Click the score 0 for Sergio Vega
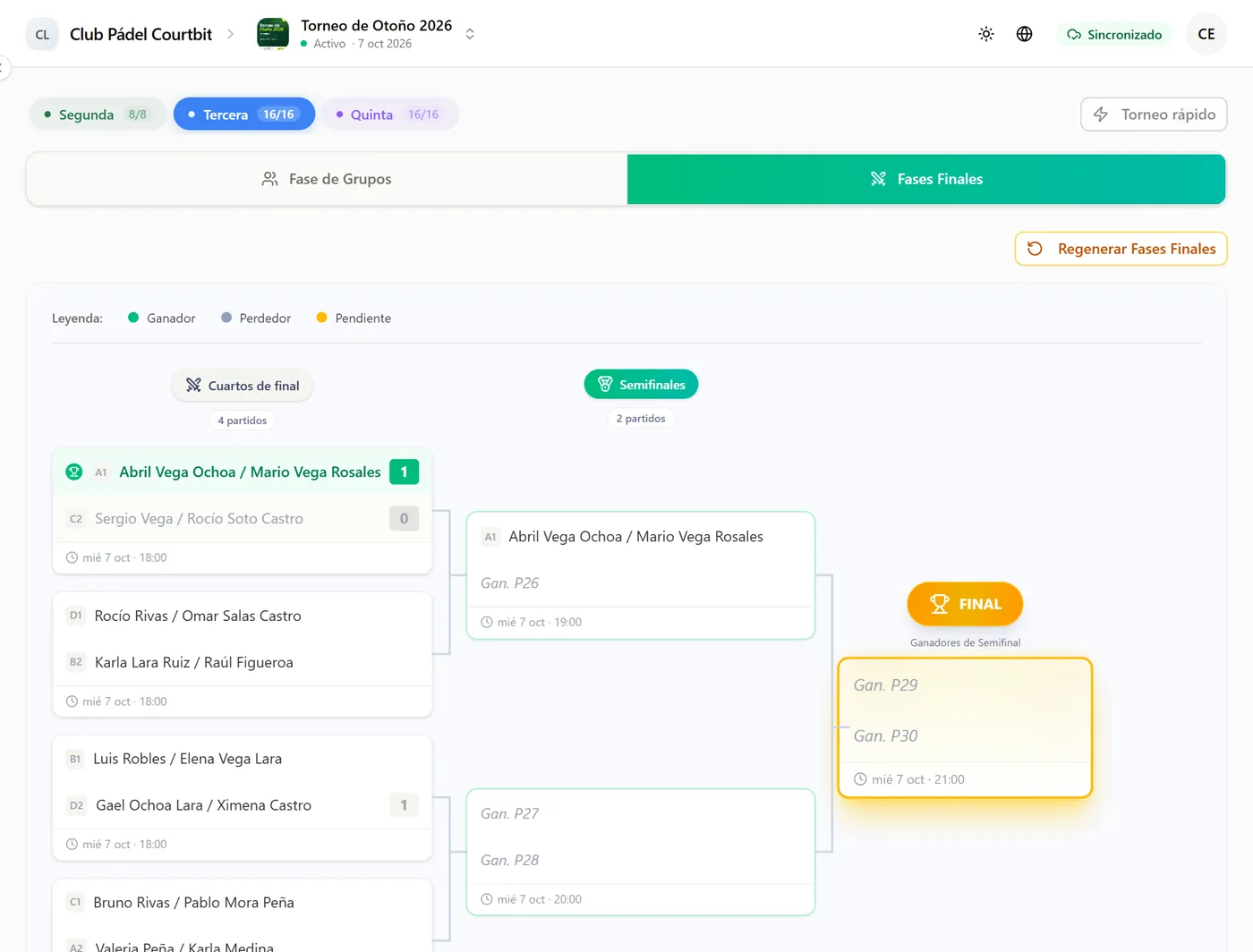This screenshot has width=1253, height=952. [404, 519]
